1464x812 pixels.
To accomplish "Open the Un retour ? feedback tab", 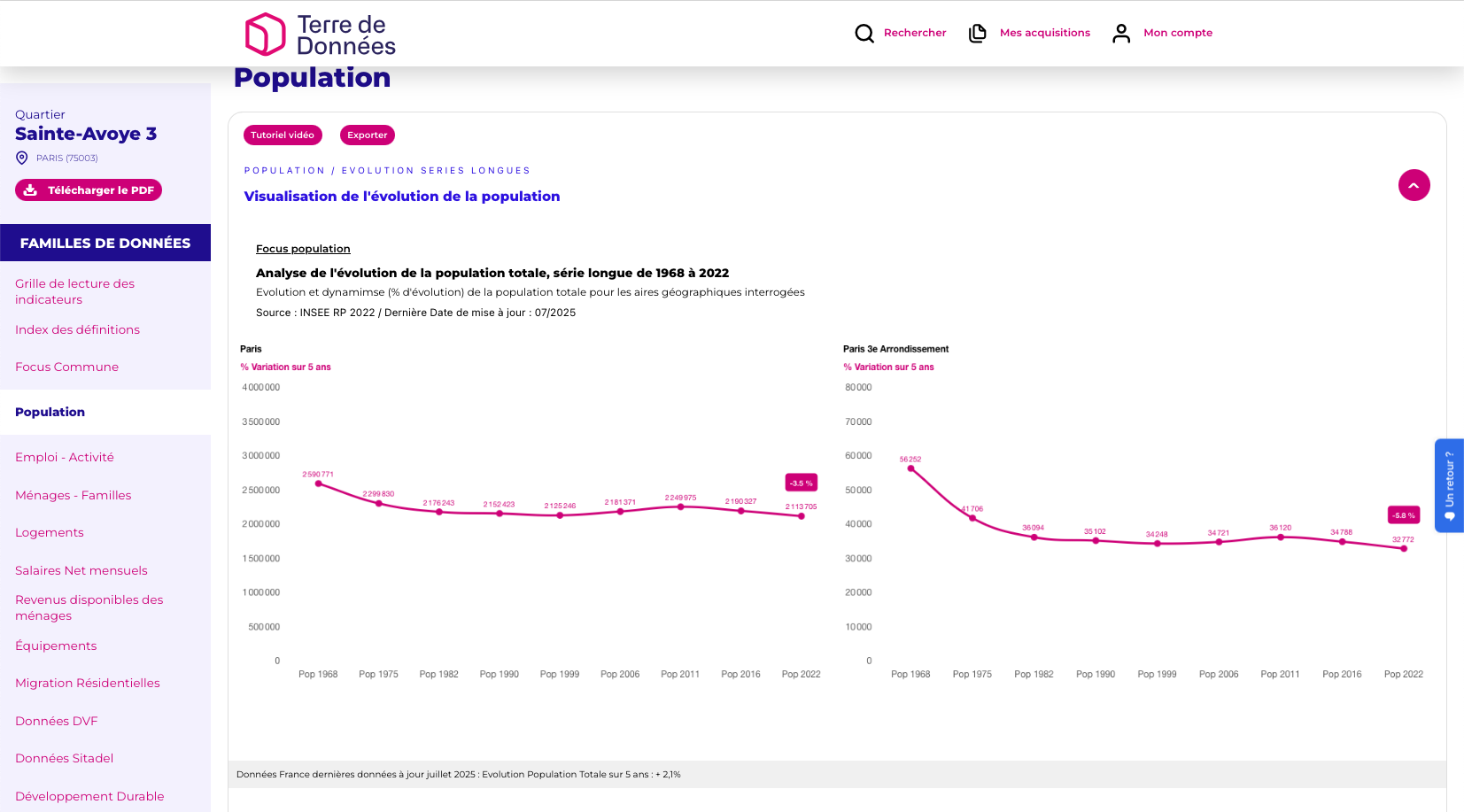I will click(x=1449, y=485).
